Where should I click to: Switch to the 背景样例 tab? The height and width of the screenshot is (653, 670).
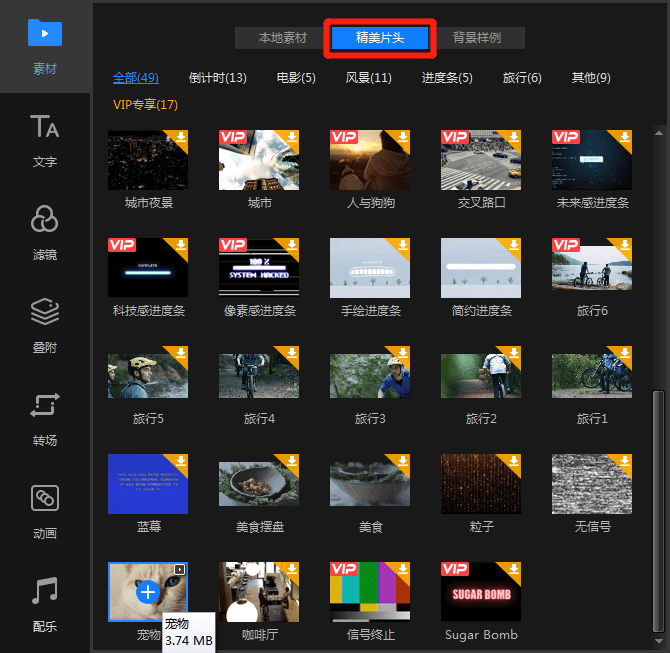[x=477, y=38]
